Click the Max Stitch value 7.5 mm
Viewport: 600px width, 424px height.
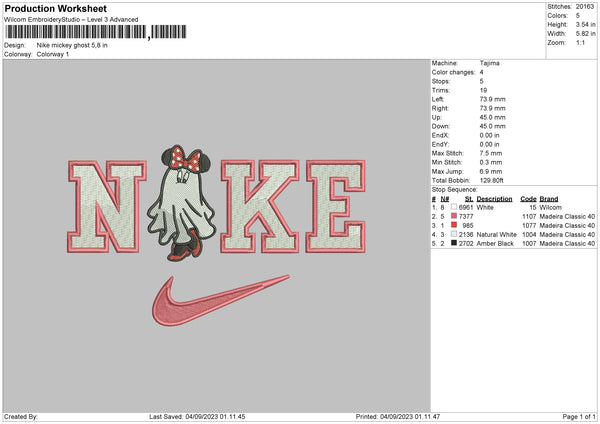point(491,153)
